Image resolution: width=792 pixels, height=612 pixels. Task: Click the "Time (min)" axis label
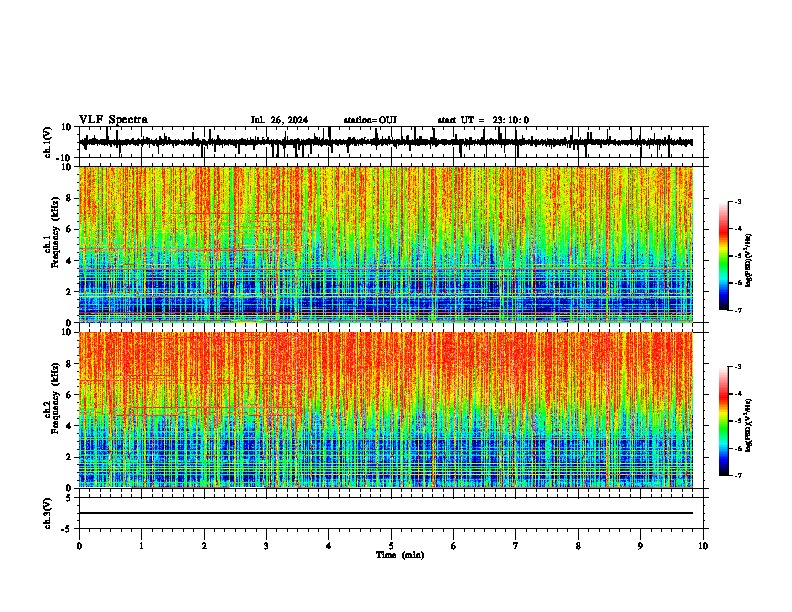400,555
